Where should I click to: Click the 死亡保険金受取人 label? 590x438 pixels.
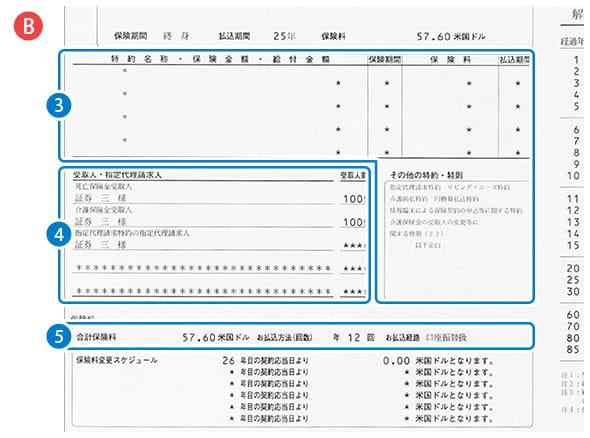[x=104, y=186]
